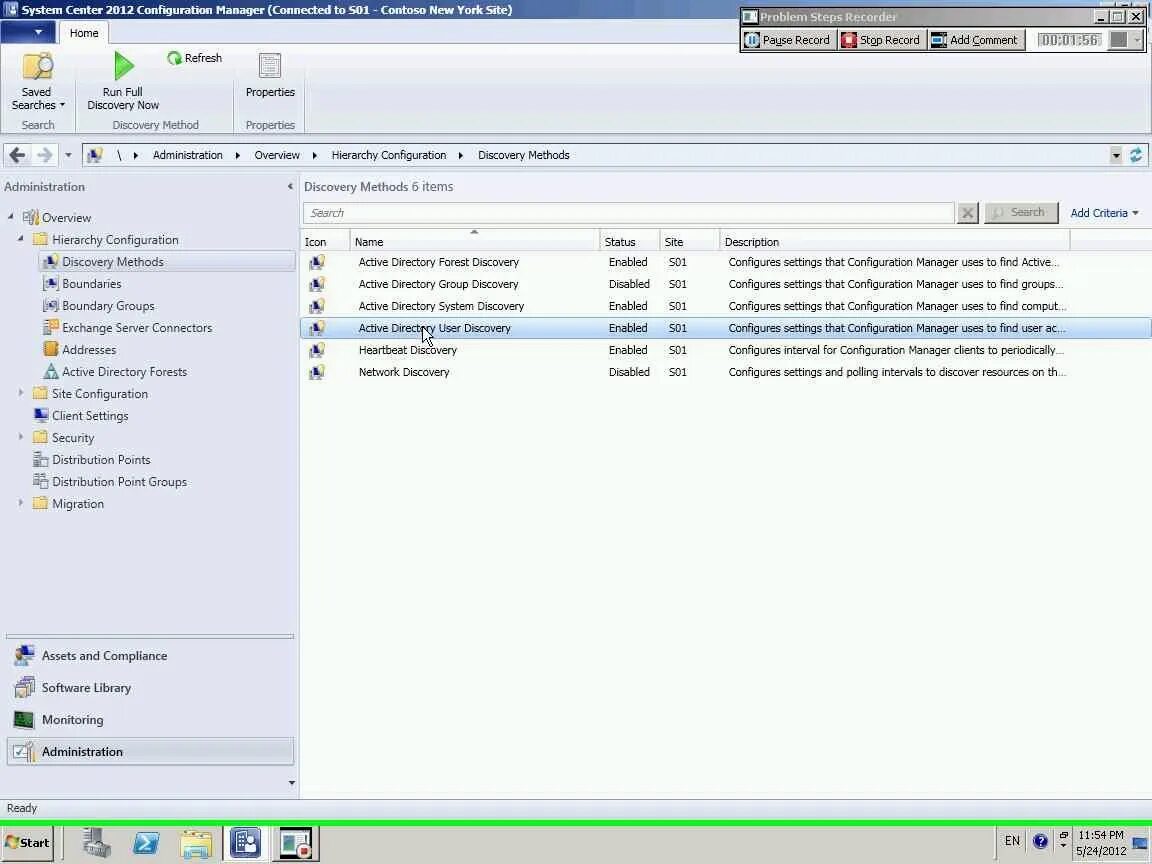
Task: Expand Site Configuration node
Action: [x=21, y=393]
